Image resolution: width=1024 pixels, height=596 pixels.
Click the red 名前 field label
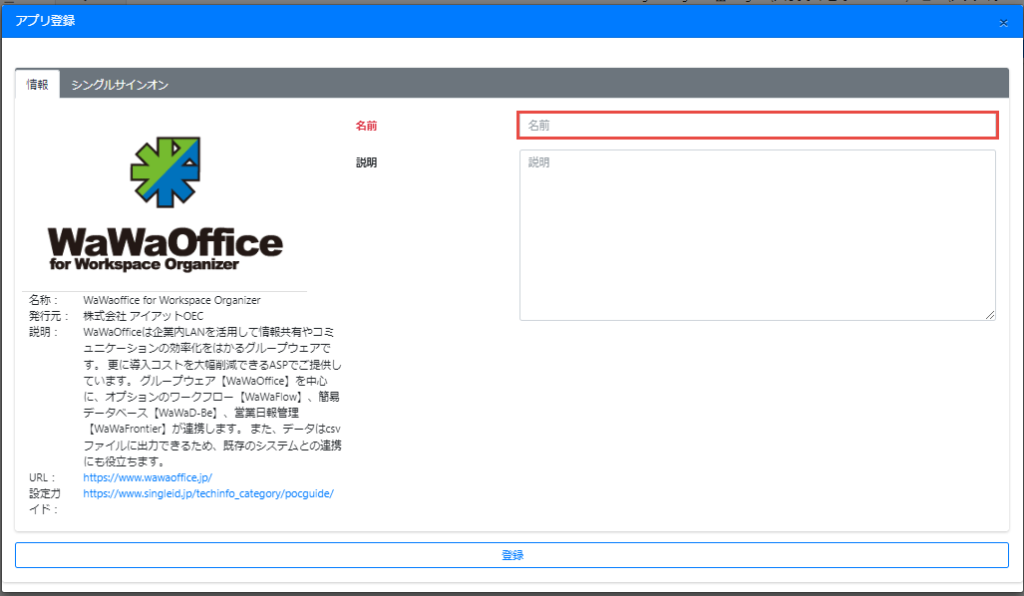pos(366,126)
